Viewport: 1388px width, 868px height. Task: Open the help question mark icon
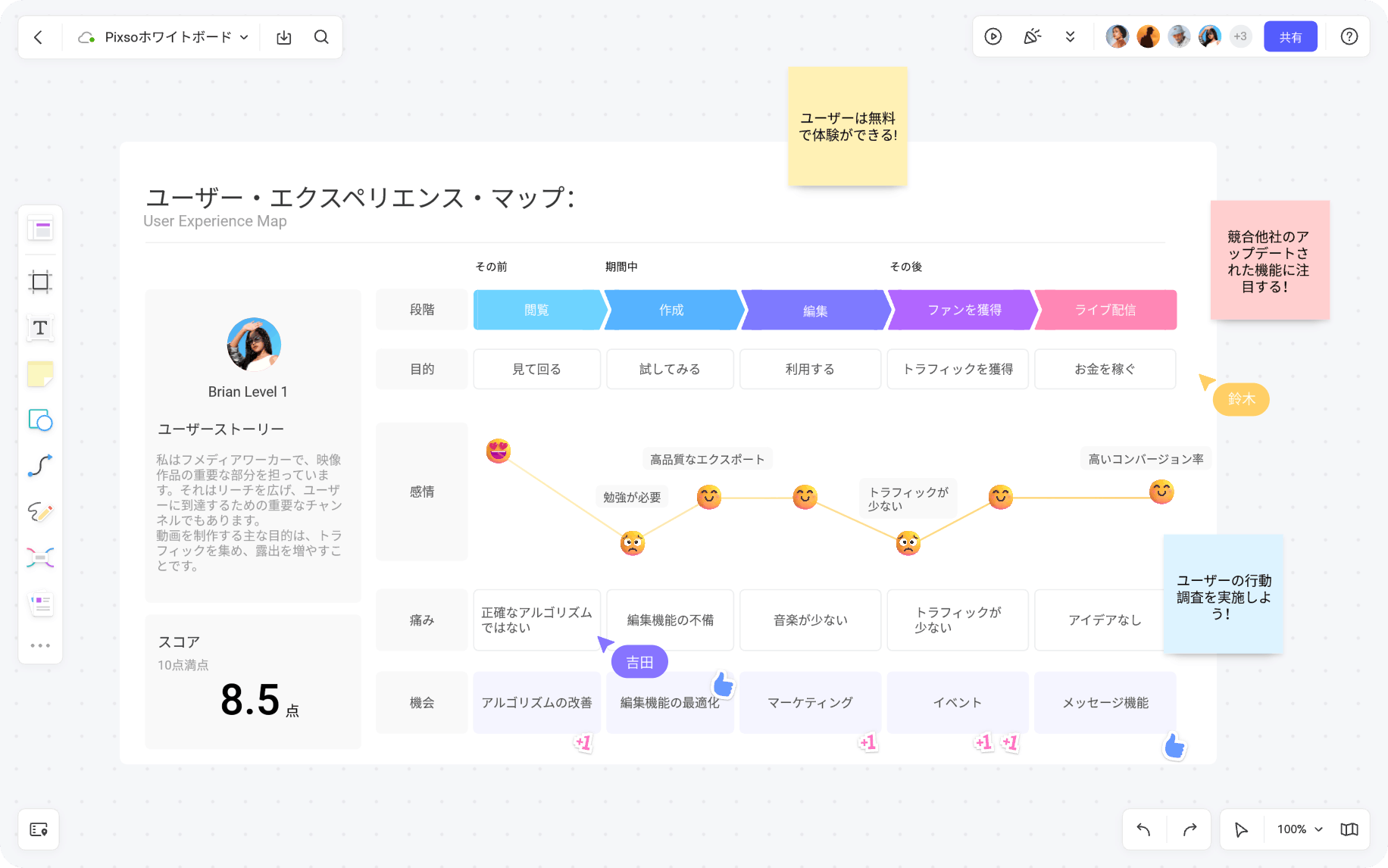1349,36
